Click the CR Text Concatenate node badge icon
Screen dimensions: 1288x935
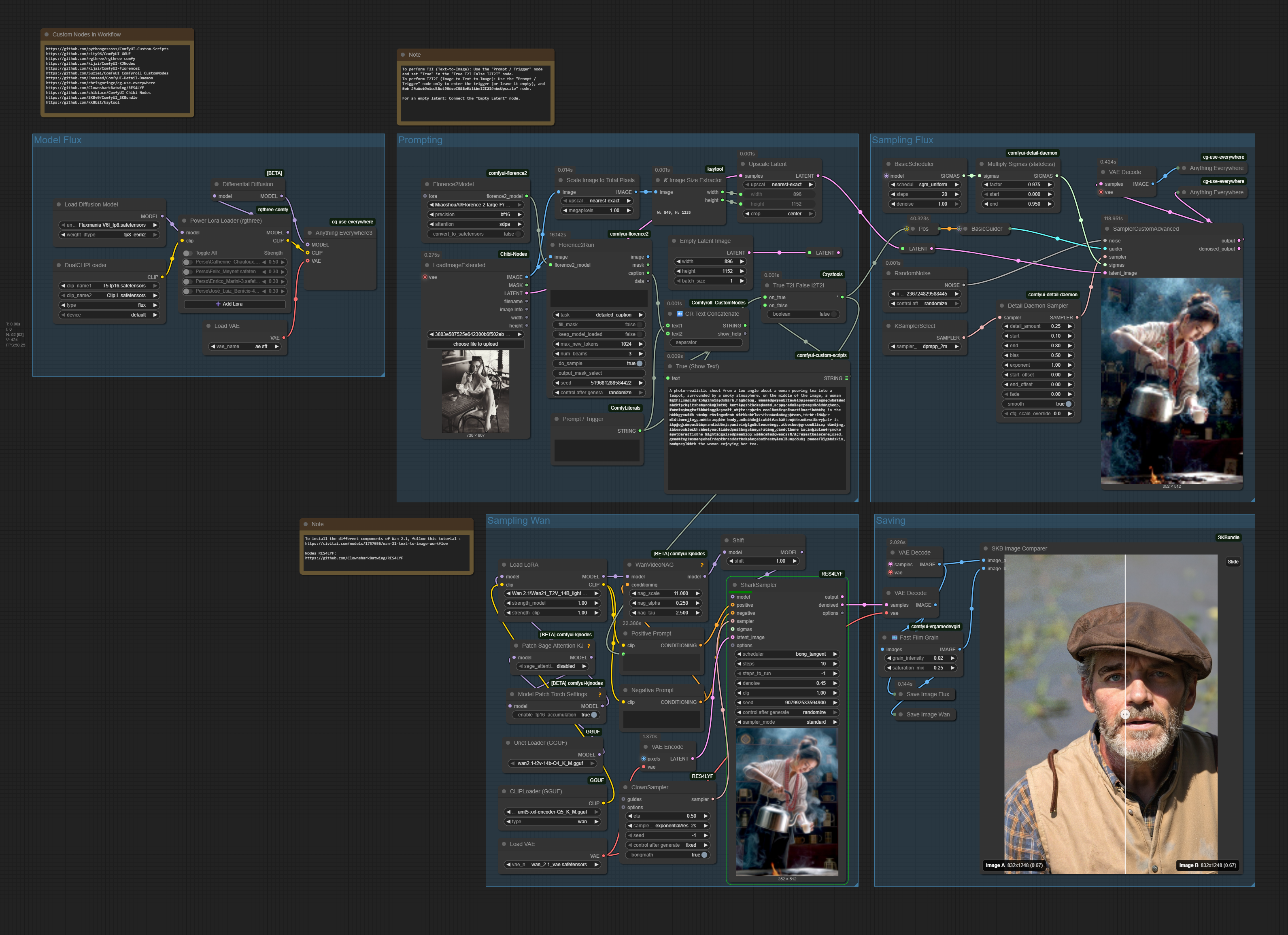click(x=680, y=314)
